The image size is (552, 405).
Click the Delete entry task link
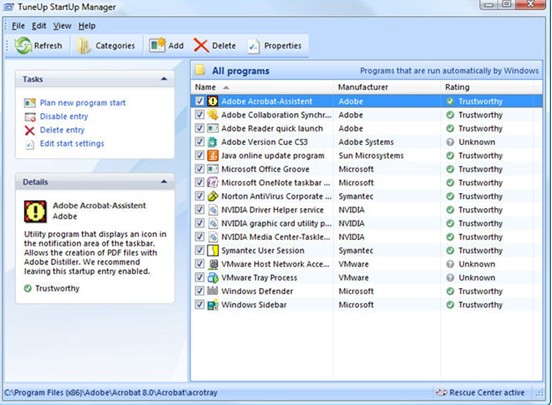coord(62,130)
